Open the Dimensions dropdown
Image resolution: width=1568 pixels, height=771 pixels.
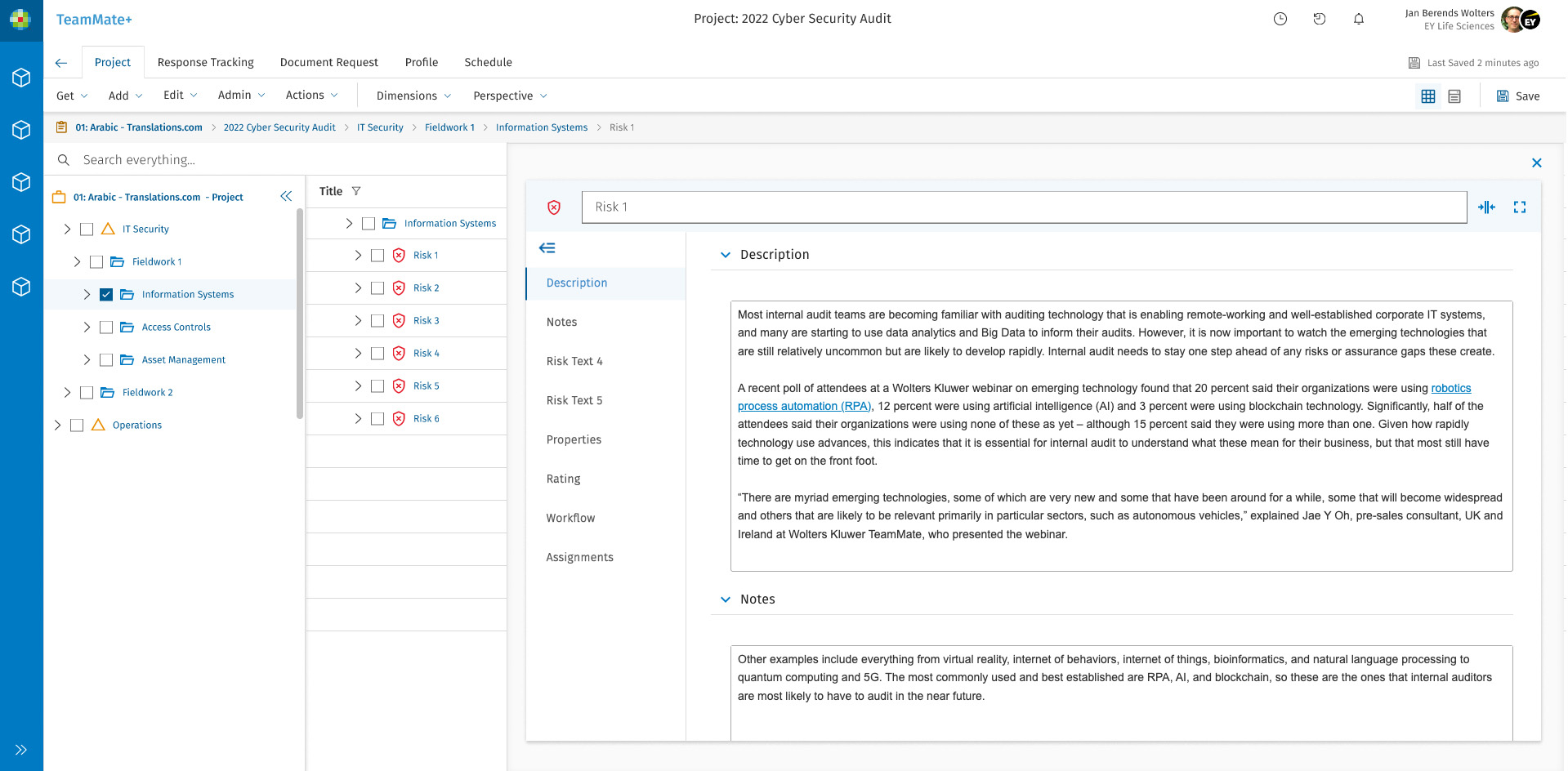(413, 96)
